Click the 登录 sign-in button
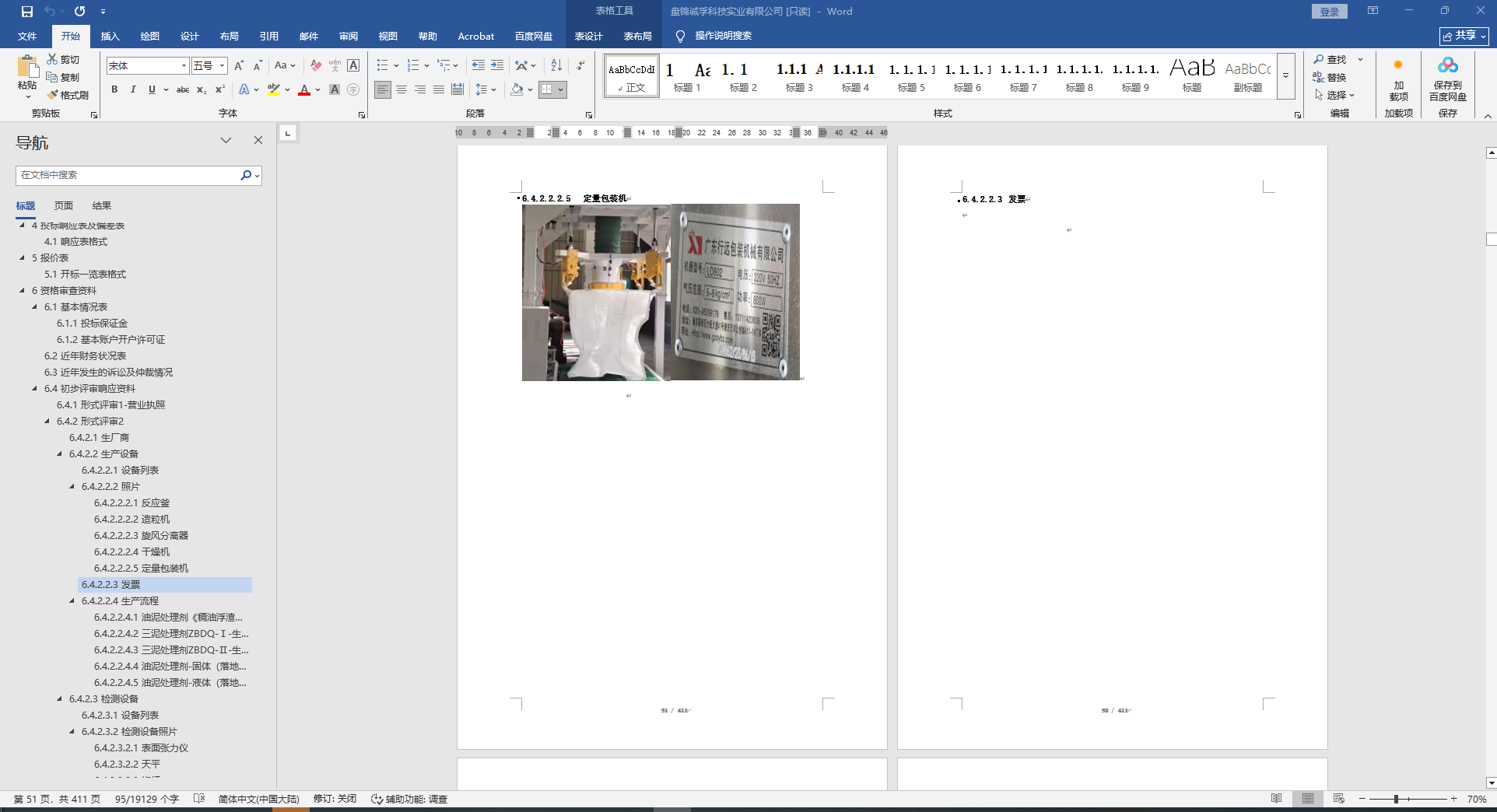 pos(1329,12)
